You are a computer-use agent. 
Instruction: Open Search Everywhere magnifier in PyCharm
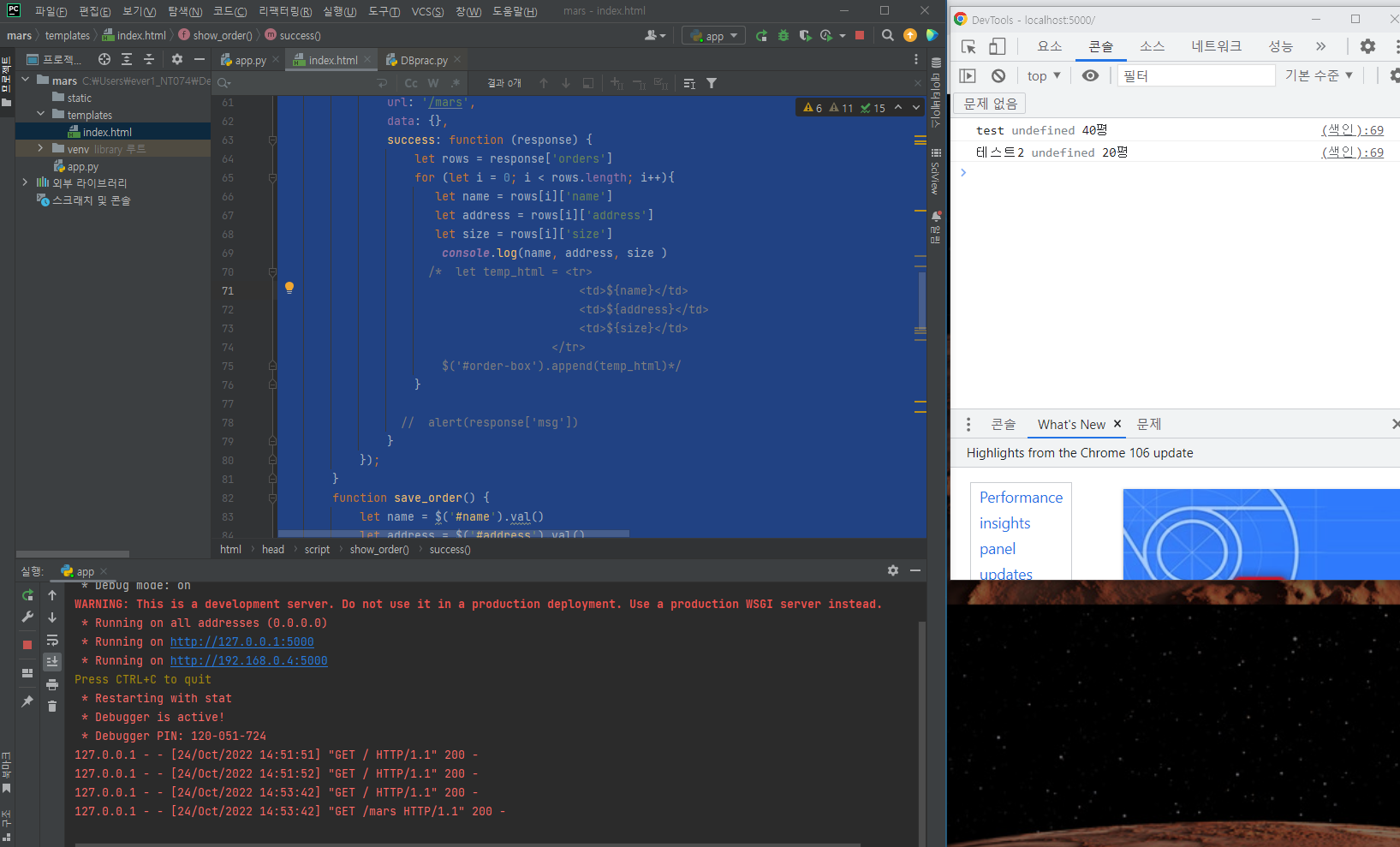[888, 36]
